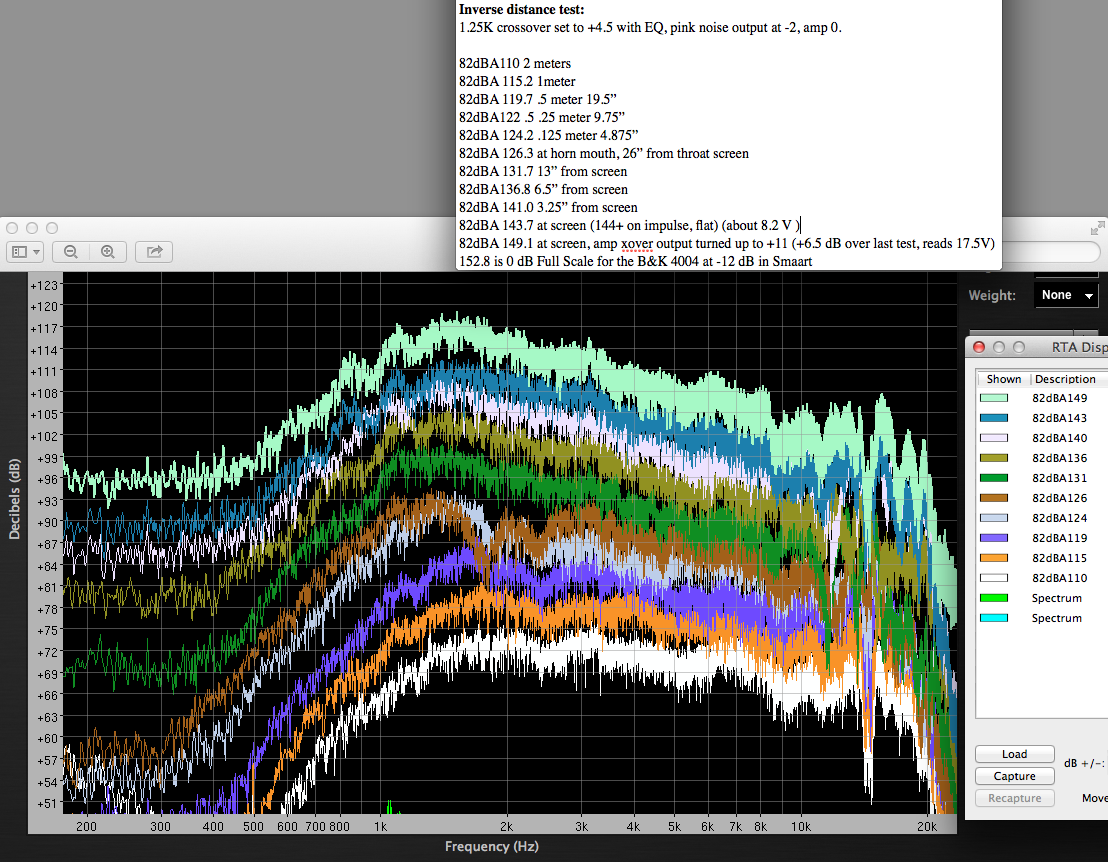The height and width of the screenshot is (862, 1108).
Task: Toggle the 82dBA124 trace color swatch
Action: [994, 518]
